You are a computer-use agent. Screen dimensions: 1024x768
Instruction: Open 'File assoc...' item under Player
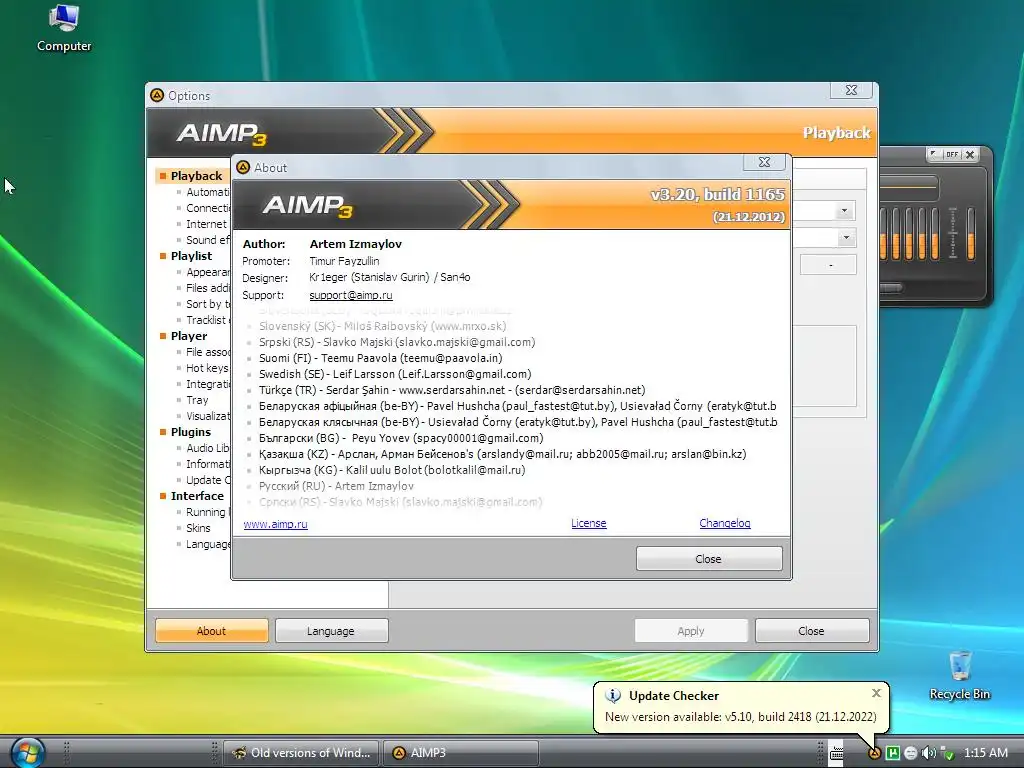[208, 352]
